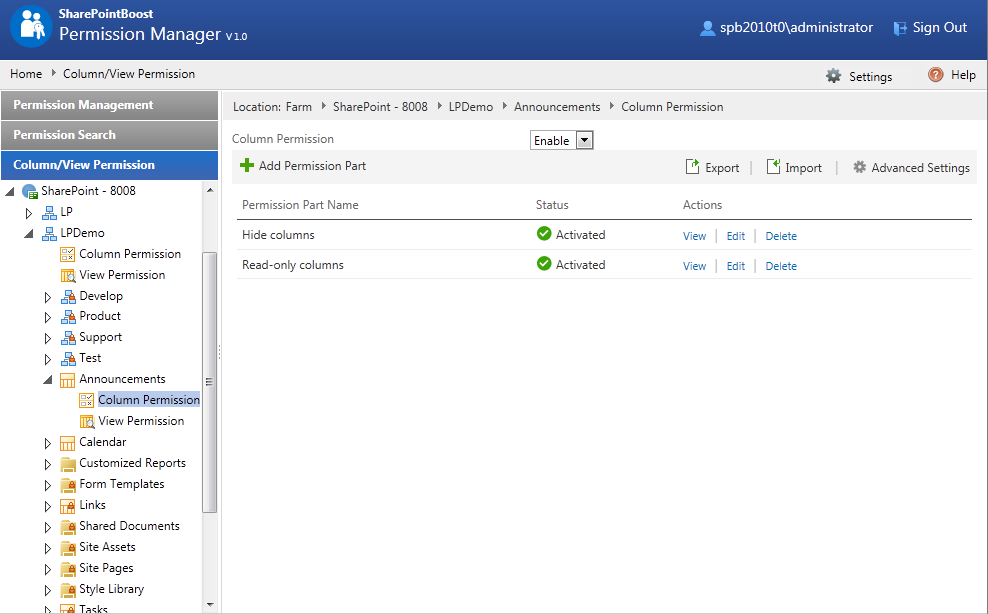988x614 pixels.
Task: Select View Permission under Announcements
Action: click(141, 421)
